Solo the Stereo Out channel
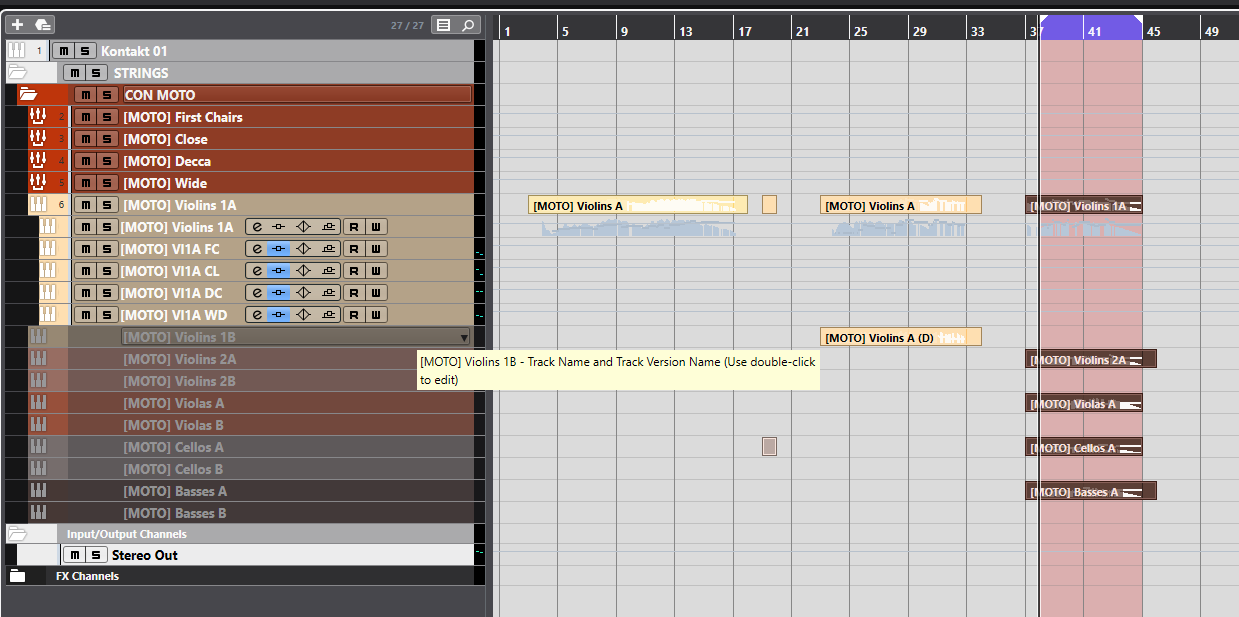The image size is (1239, 617). tap(95, 555)
